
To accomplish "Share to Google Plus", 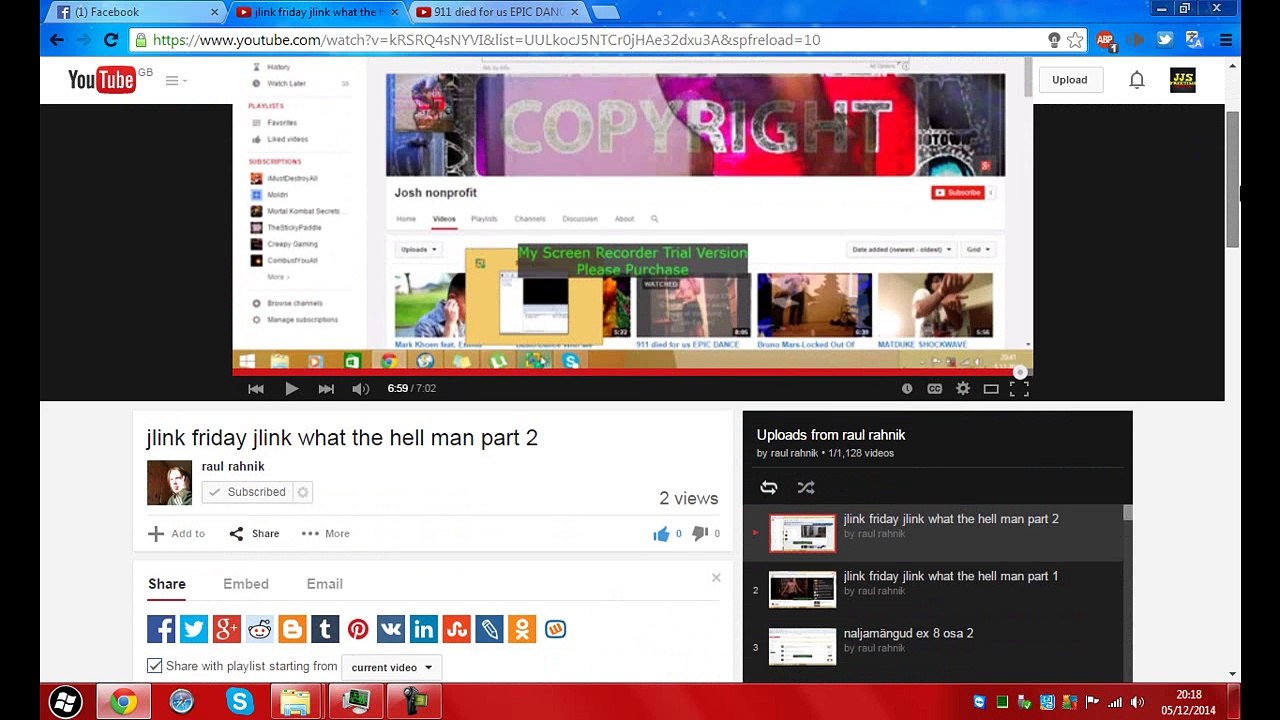I will point(227,629).
